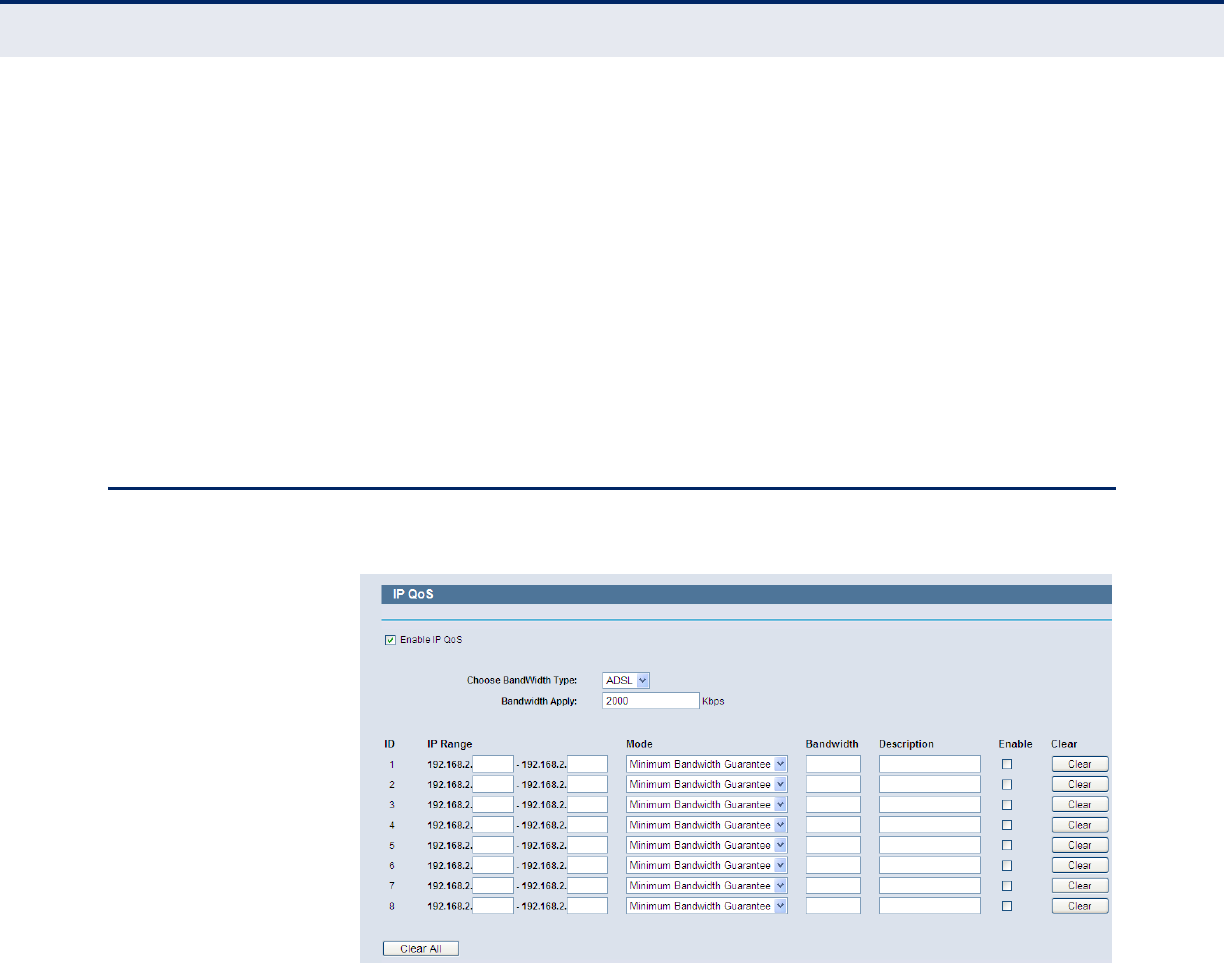Focus the Description field of rule ID 2
Viewport: 1224px width, 963px height.
(930, 784)
